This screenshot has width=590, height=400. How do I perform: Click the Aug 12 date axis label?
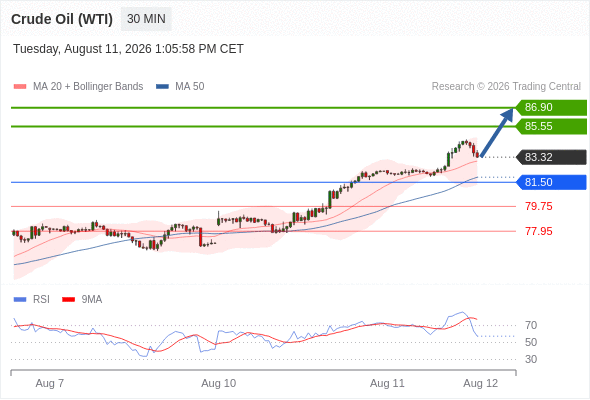tap(481, 383)
